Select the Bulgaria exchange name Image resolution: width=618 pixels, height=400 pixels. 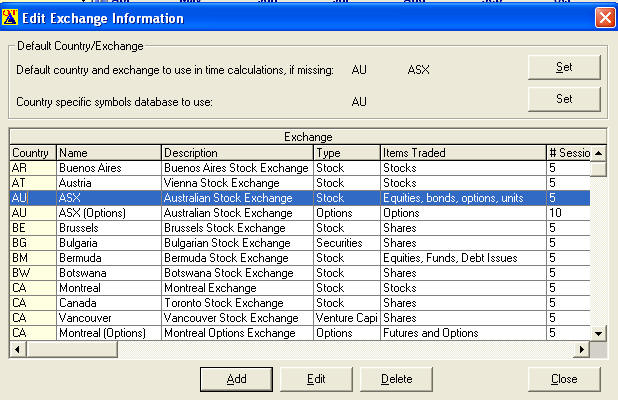(109, 243)
